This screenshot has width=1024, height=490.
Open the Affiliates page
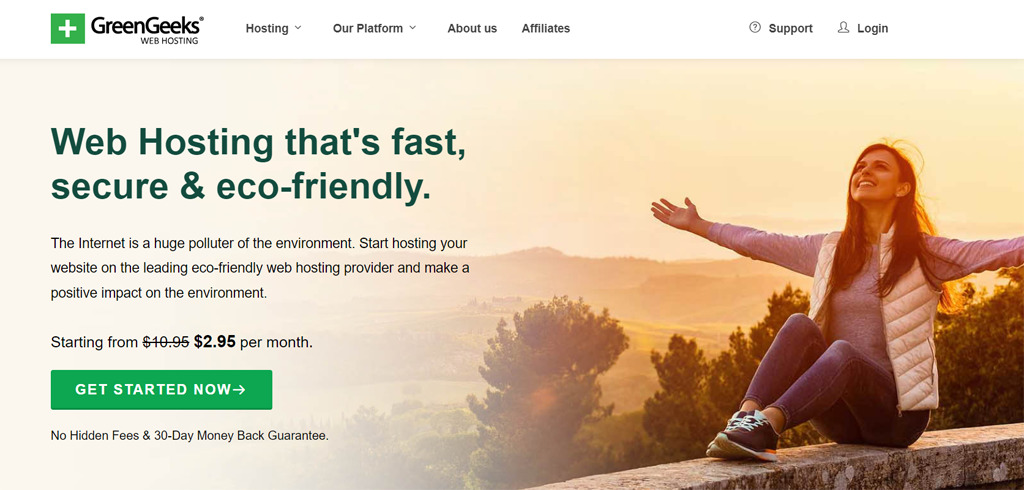click(545, 28)
